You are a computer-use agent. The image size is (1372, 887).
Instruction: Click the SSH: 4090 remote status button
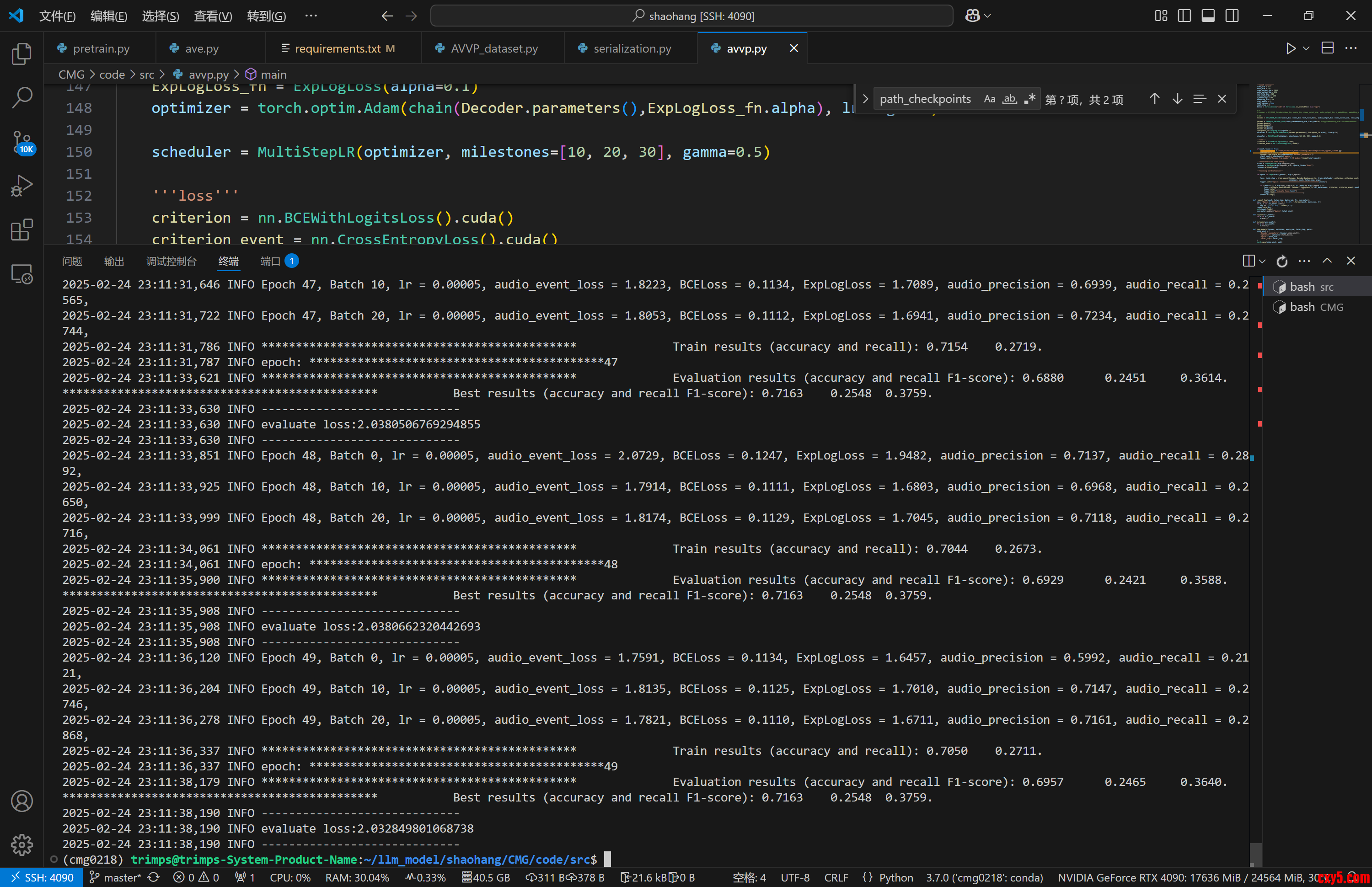point(42,877)
